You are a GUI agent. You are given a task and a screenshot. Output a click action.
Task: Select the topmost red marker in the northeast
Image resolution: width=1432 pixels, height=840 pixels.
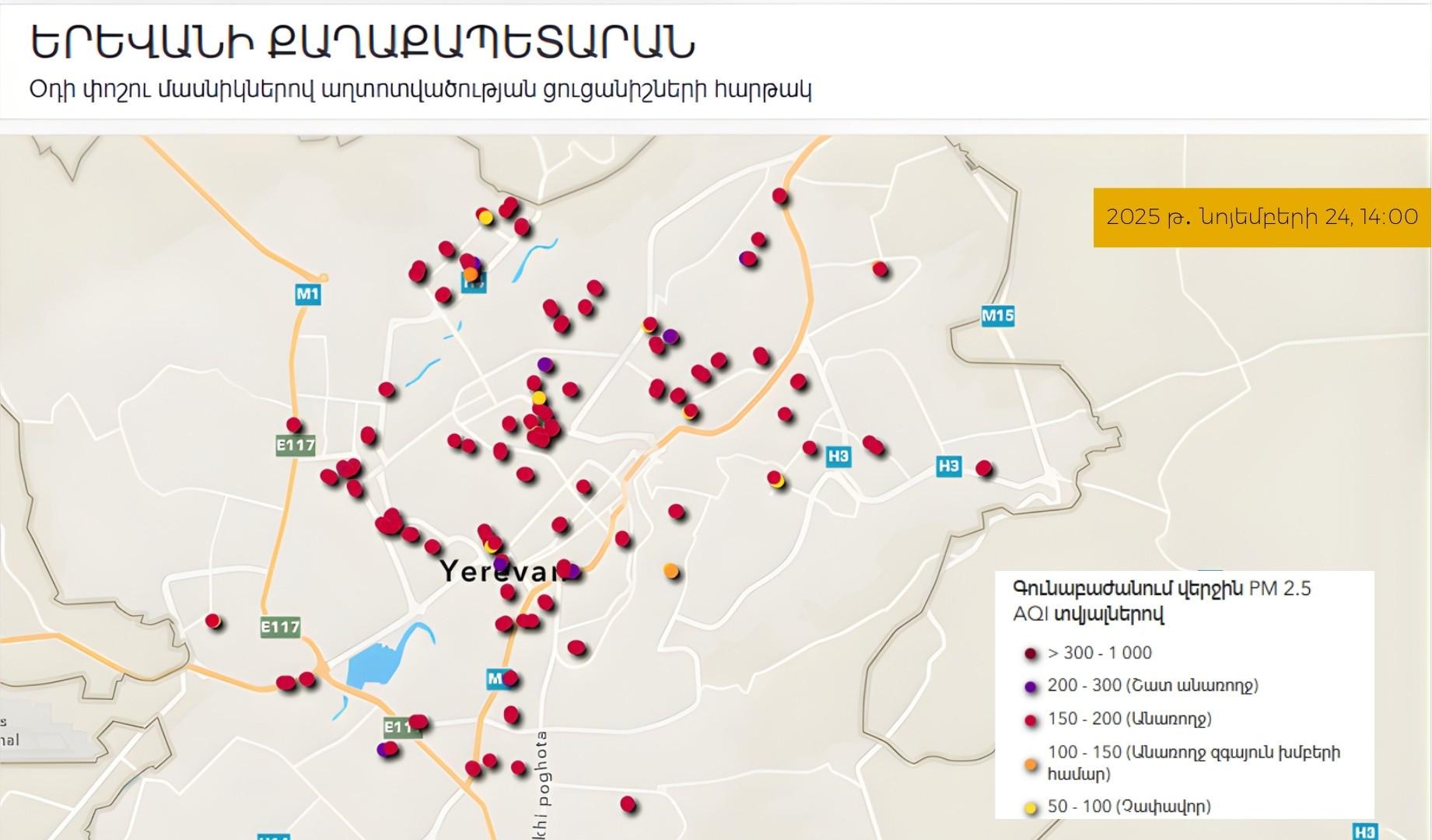click(780, 196)
